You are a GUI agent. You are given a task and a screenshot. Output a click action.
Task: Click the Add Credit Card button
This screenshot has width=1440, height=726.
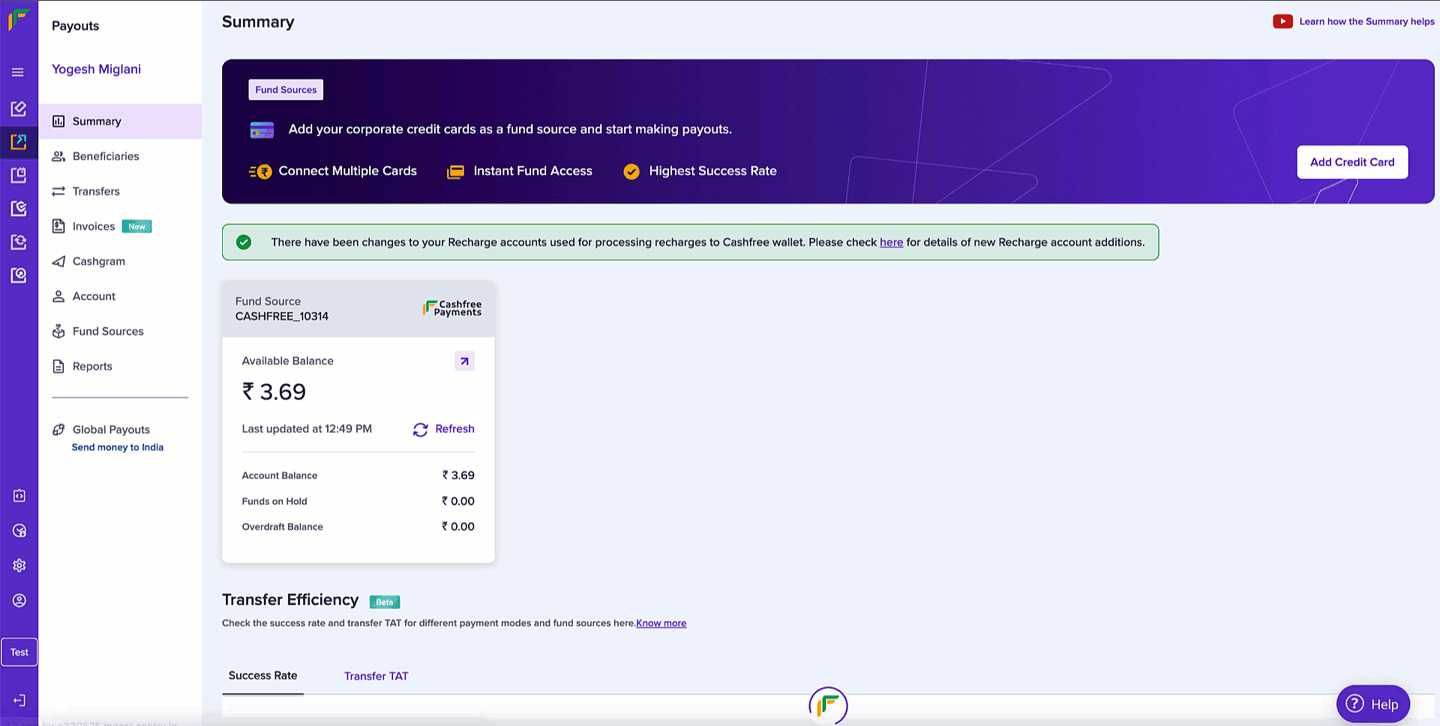coord(1352,162)
